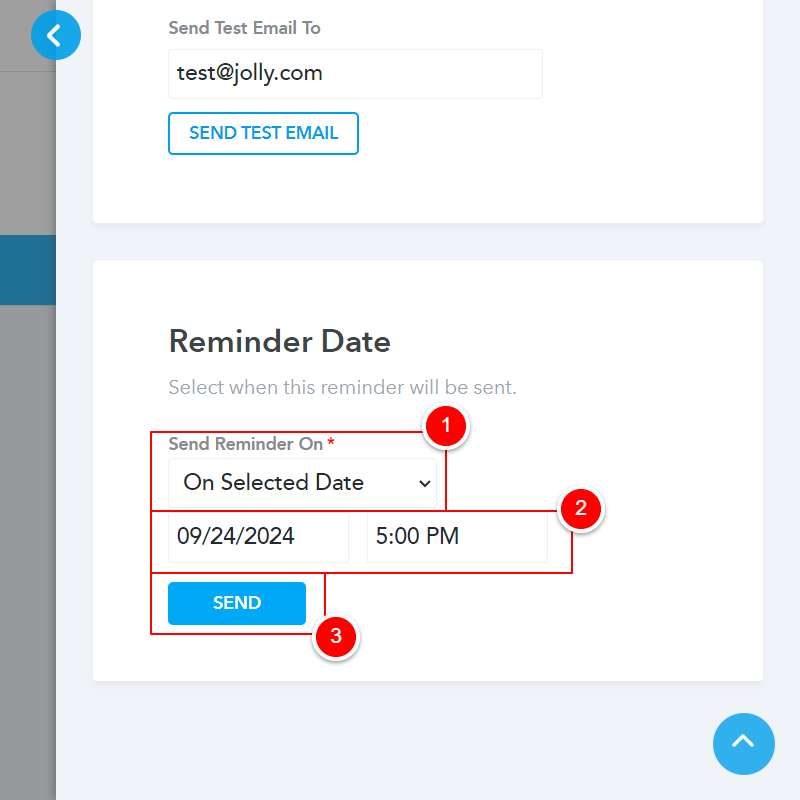This screenshot has width=800, height=800.
Task: Click the red annotation marker 3
Action: pos(336,636)
